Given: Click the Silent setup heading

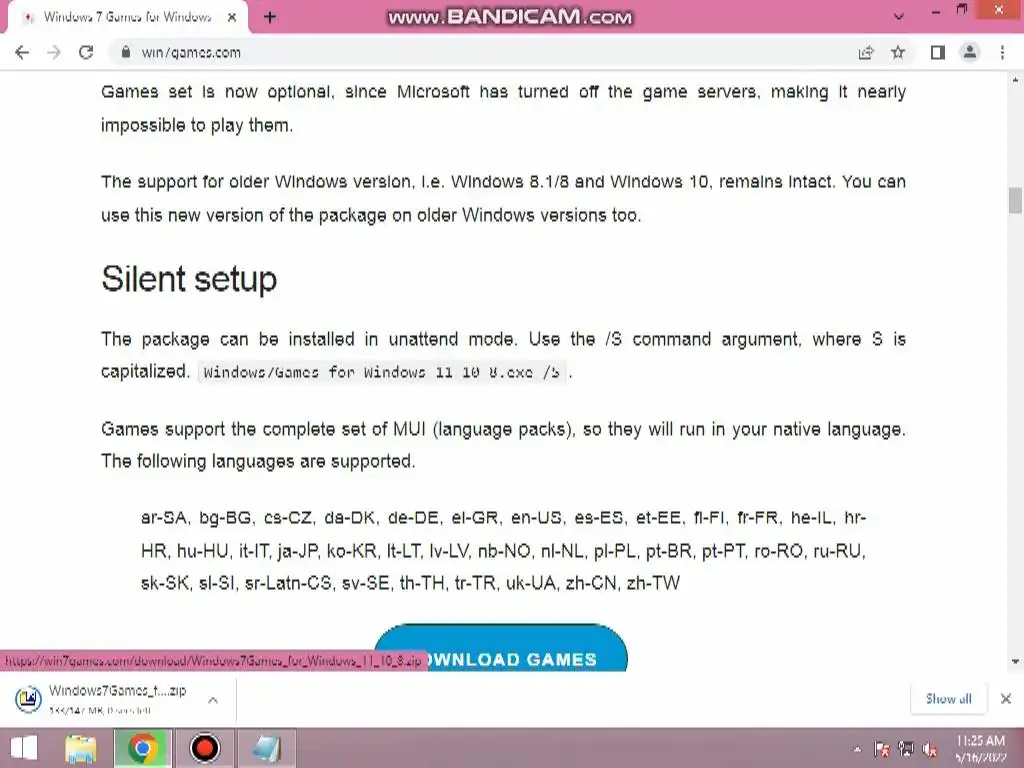Looking at the screenshot, I should coord(189,280).
